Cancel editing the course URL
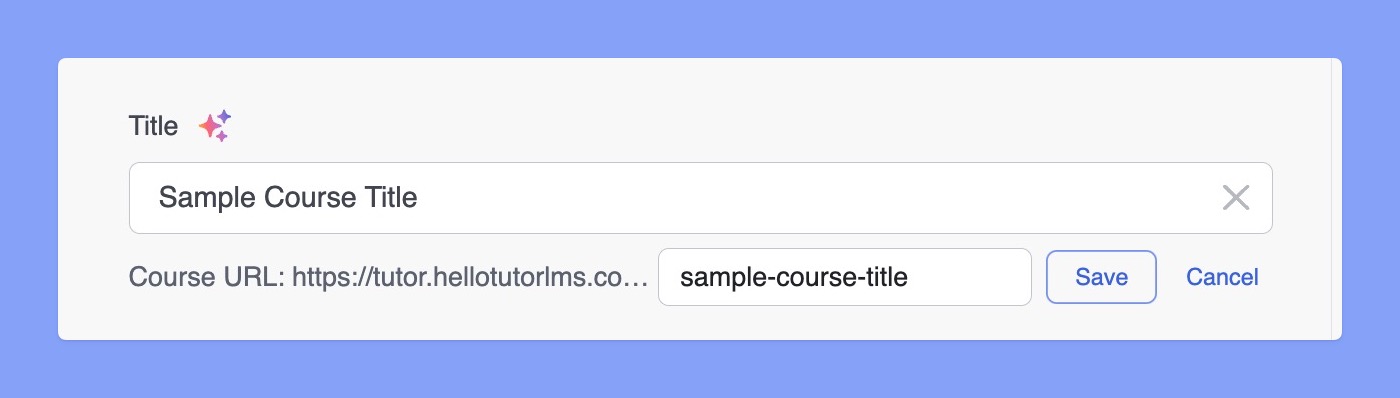 [1222, 277]
